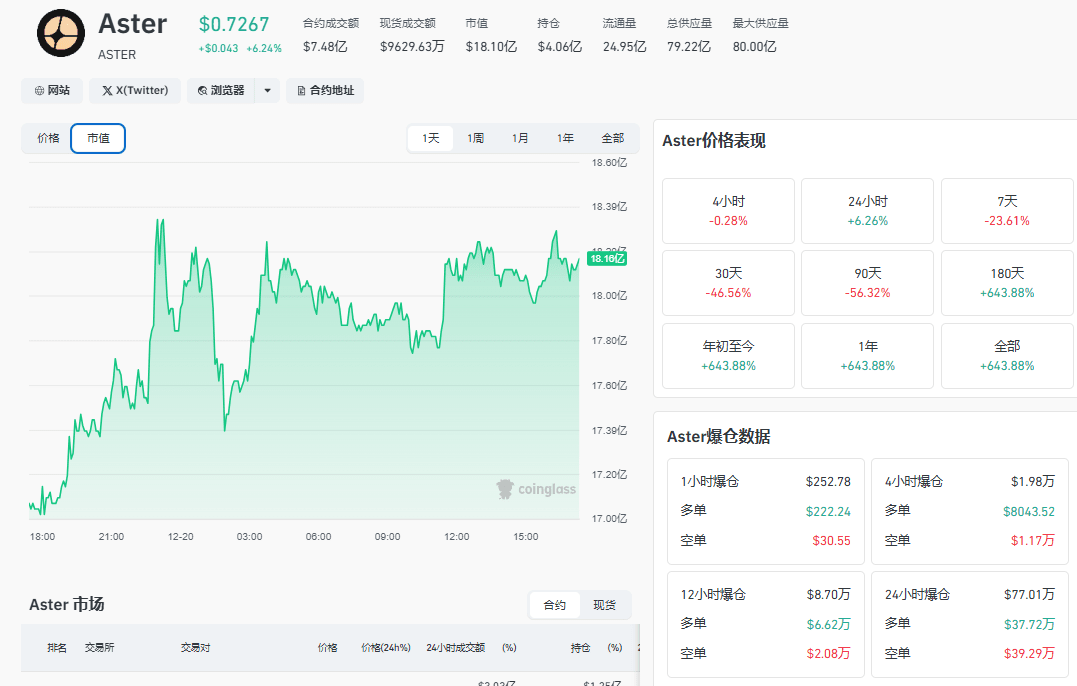Screen dimensions: 1077x686
Task: Click the 1年 +643.88% performance card
Action: click(868, 356)
